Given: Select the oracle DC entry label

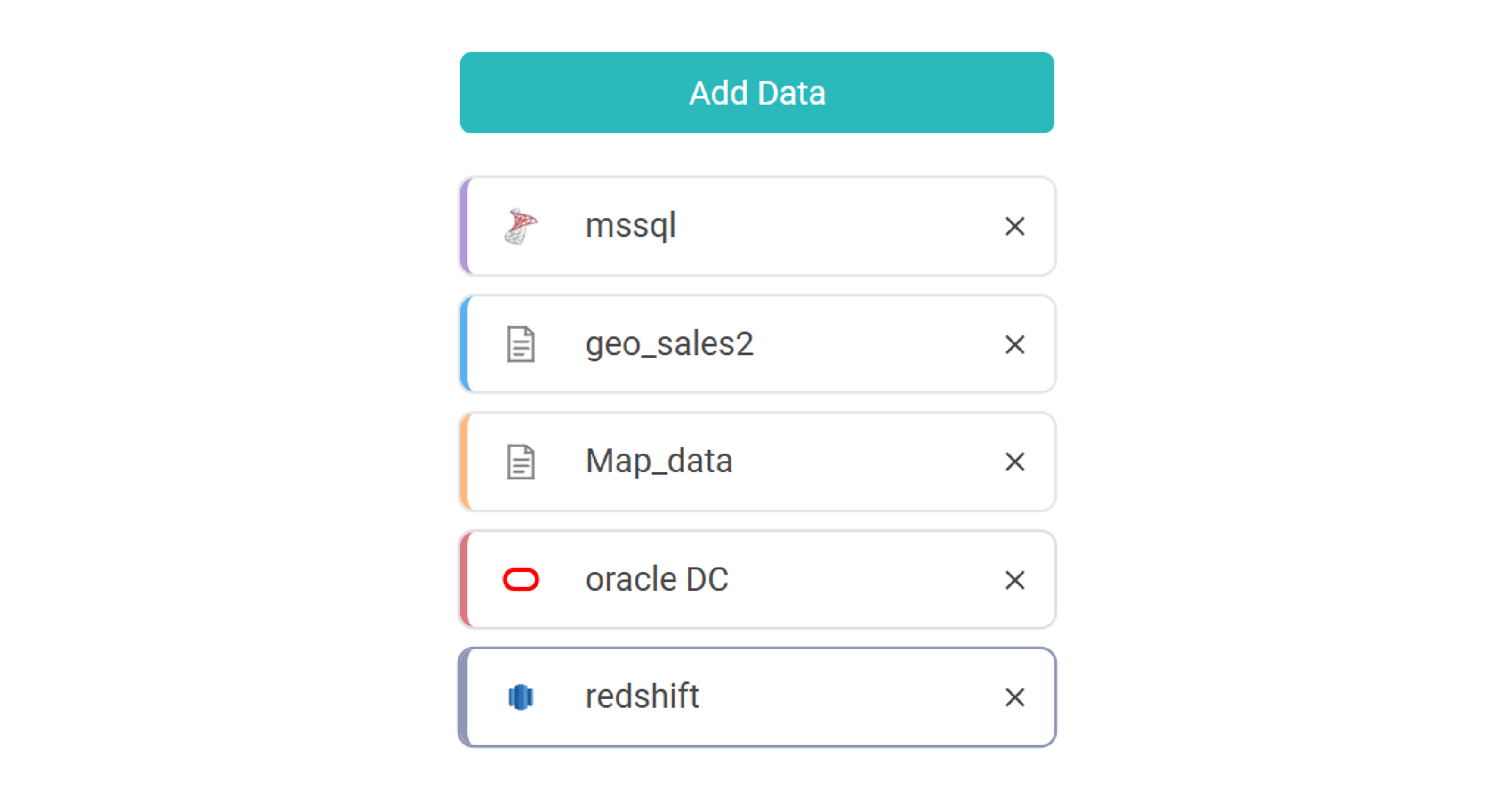Looking at the screenshot, I should coord(656,579).
